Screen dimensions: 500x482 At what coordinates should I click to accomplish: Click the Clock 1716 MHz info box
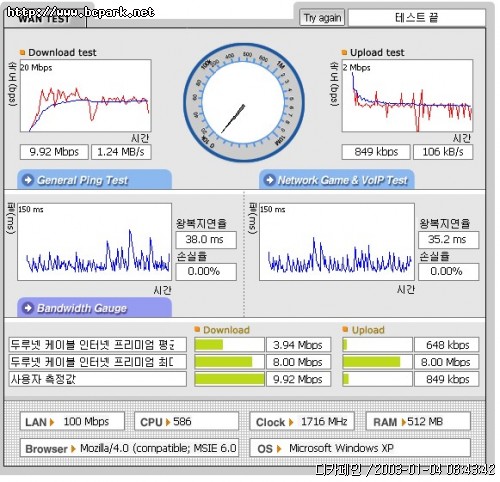302,422
